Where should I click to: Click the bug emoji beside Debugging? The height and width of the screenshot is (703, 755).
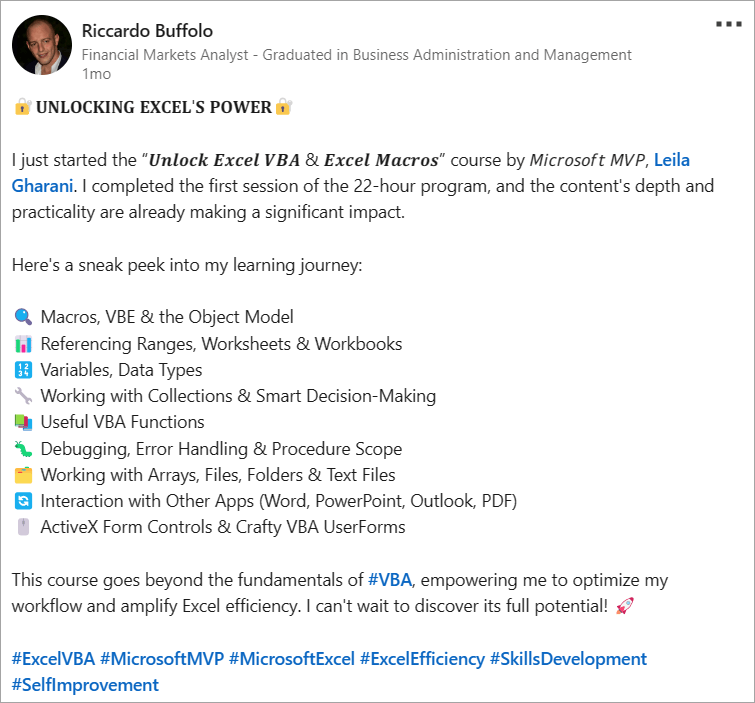pyautogui.click(x=23, y=449)
